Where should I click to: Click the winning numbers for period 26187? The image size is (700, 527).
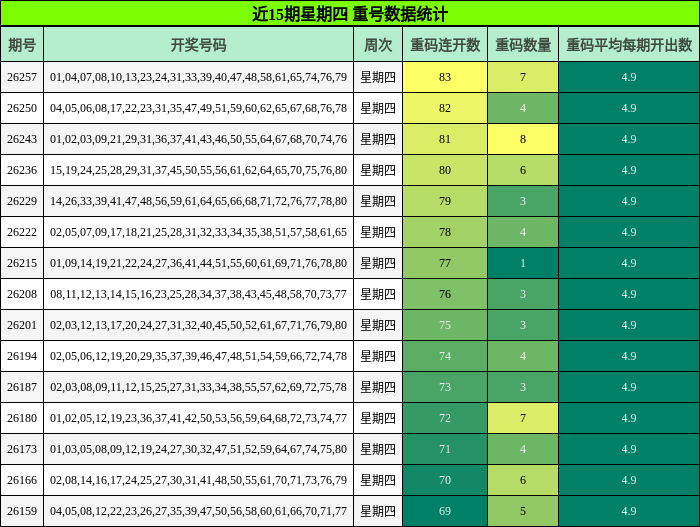coord(199,387)
